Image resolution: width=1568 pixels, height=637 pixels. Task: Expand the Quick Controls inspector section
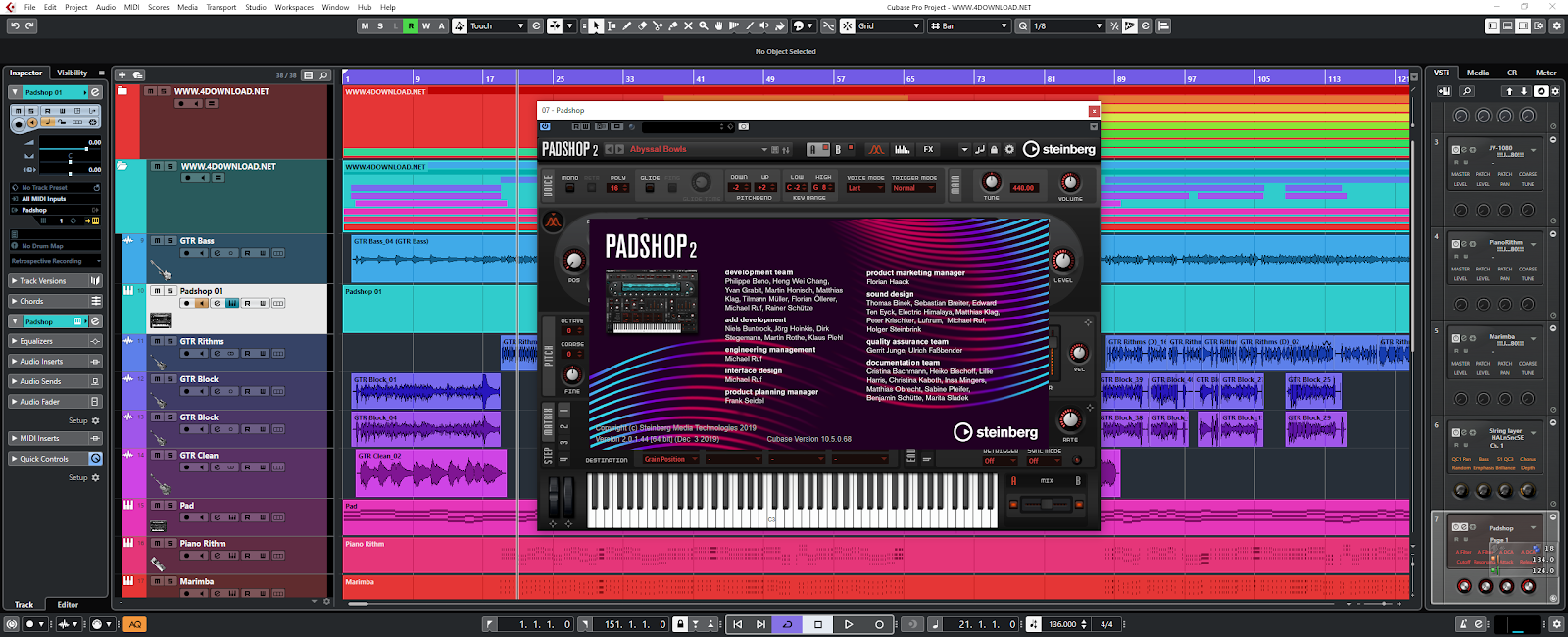click(56, 459)
